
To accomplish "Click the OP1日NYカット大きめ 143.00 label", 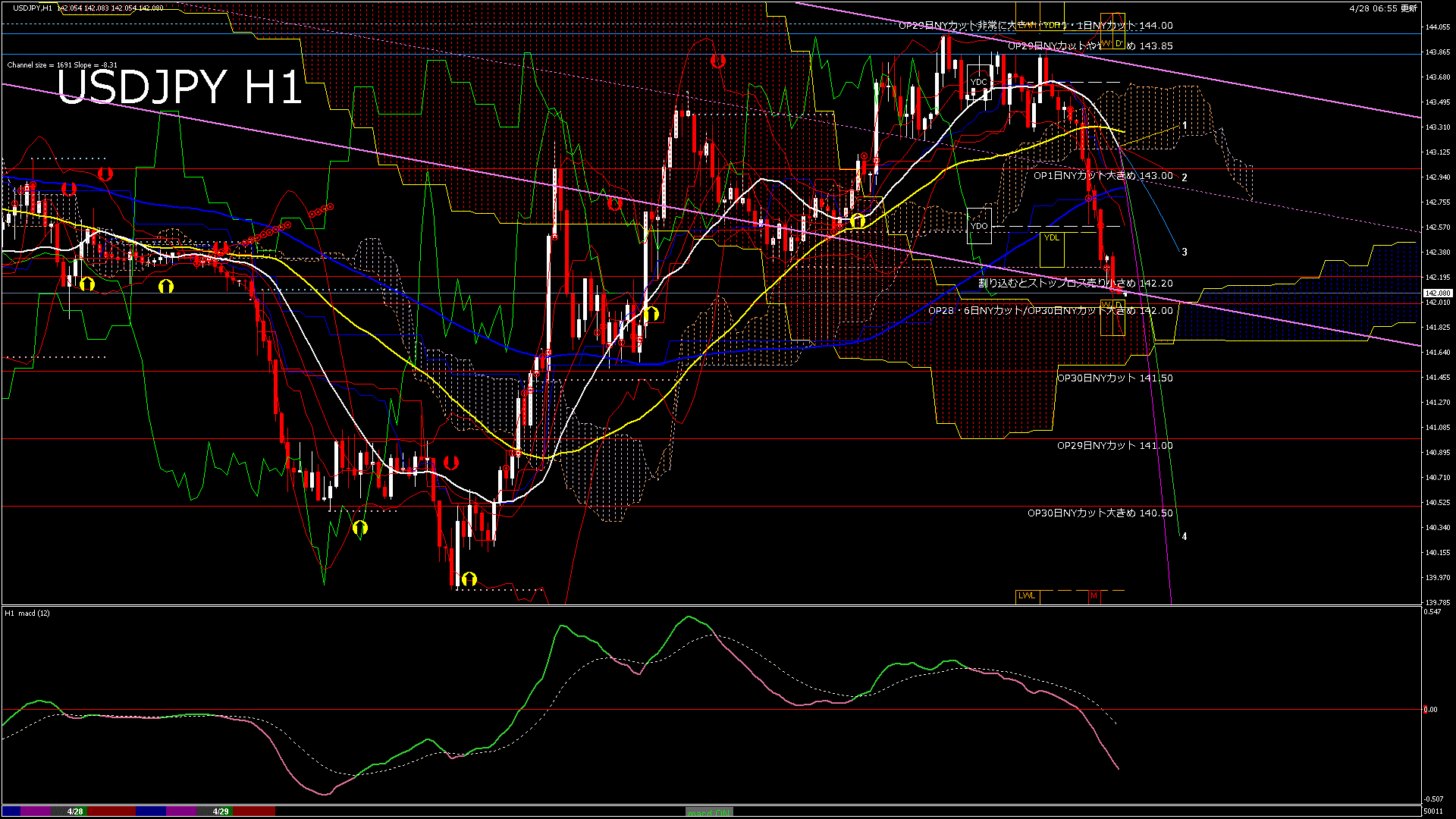I will pos(1103,175).
